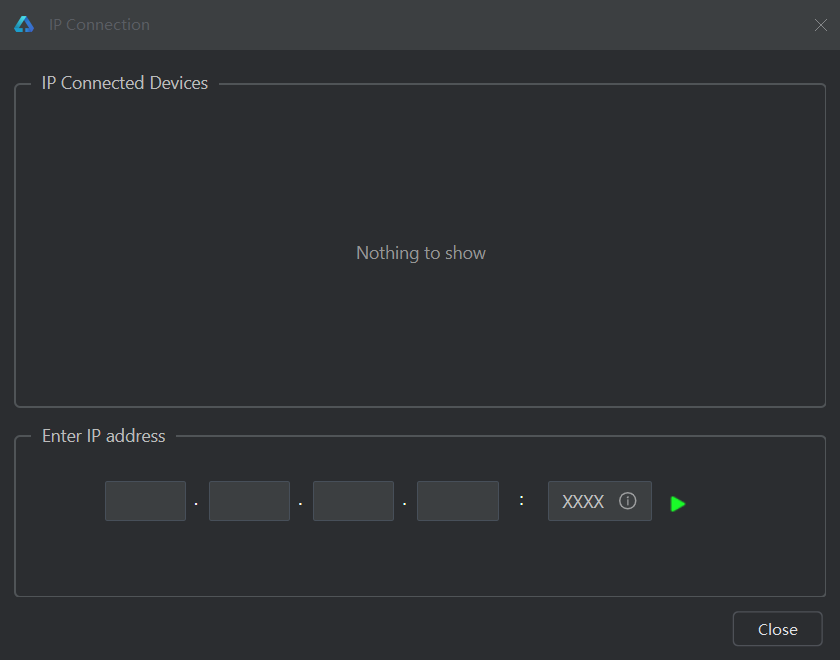Click the "IP Connected Devices" group label
The height and width of the screenshot is (660, 840).
tap(125, 83)
